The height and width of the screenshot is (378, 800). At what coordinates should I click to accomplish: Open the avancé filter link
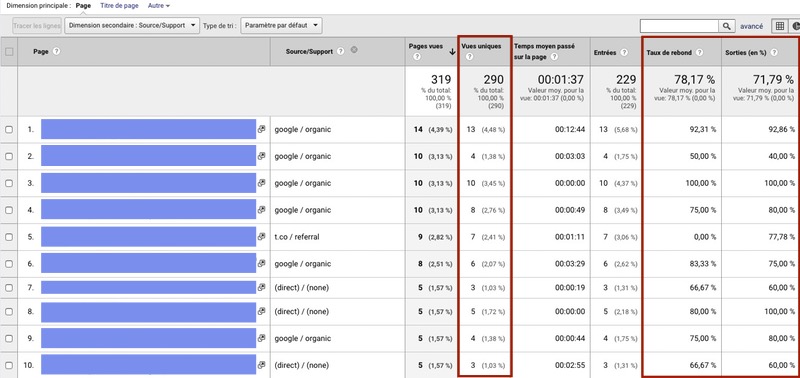tap(752, 26)
